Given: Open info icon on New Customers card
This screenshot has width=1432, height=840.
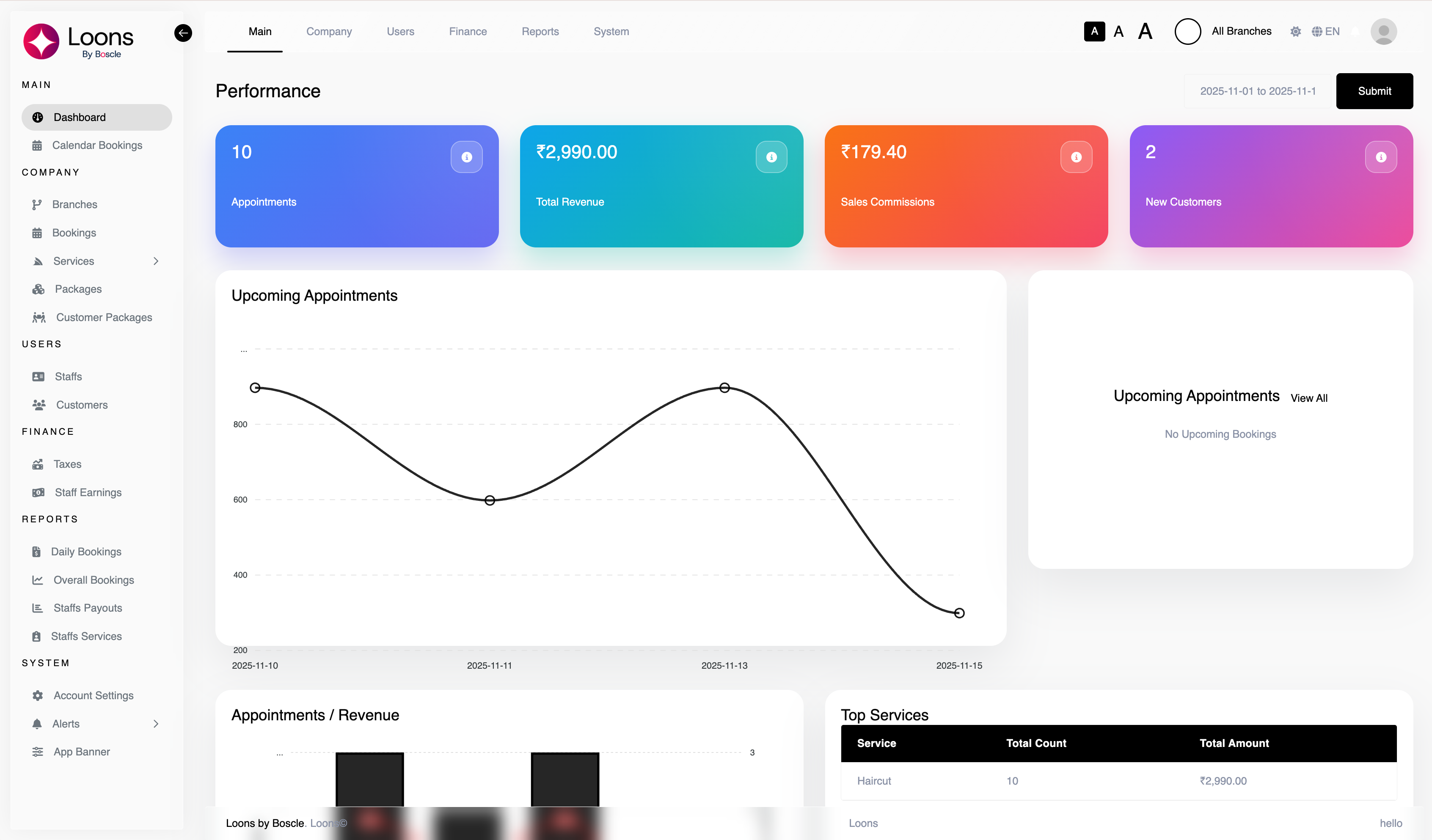Looking at the screenshot, I should (x=1381, y=157).
